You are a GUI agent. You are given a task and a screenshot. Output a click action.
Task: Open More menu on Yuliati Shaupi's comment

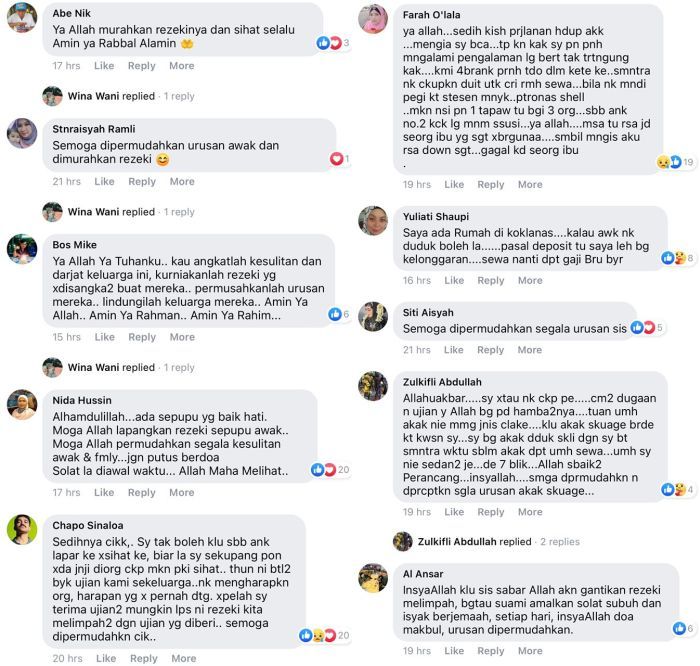pyautogui.click(x=530, y=281)
